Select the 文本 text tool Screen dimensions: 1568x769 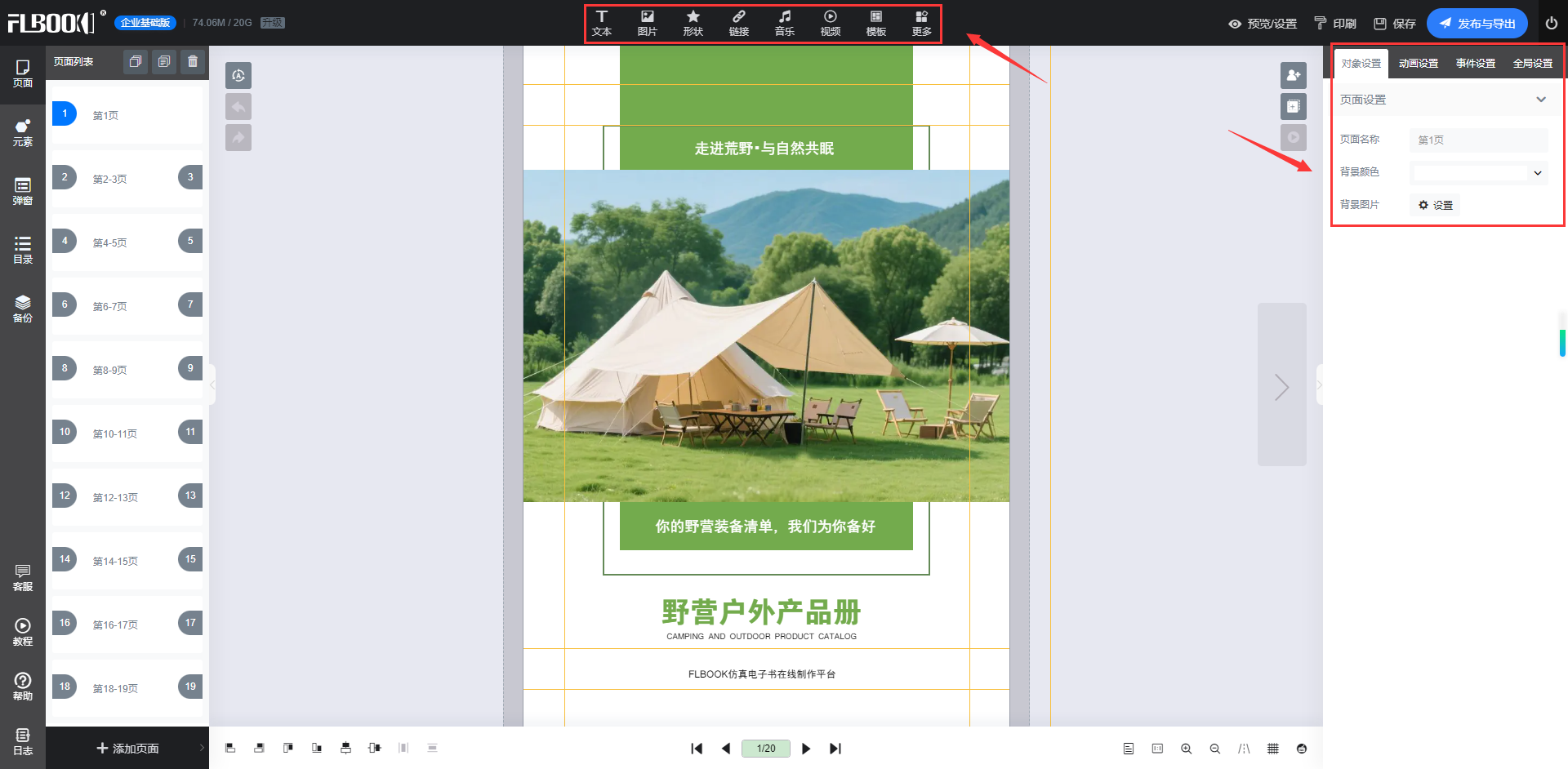602,23
